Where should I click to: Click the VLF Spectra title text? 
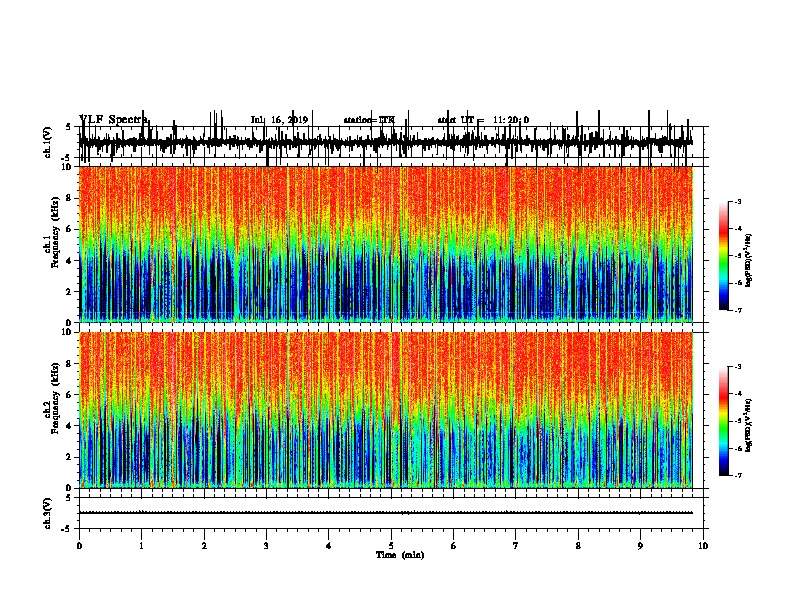point(113,120)
